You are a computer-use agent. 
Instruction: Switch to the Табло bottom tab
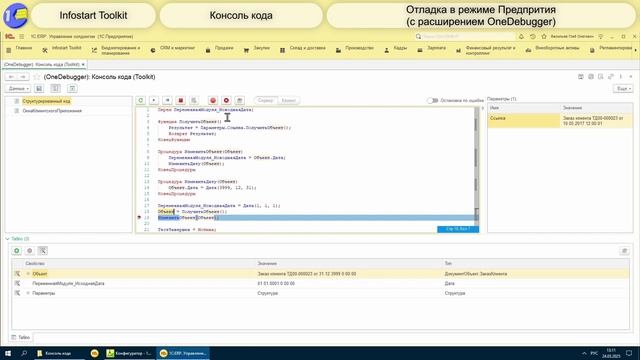[21, 337]
